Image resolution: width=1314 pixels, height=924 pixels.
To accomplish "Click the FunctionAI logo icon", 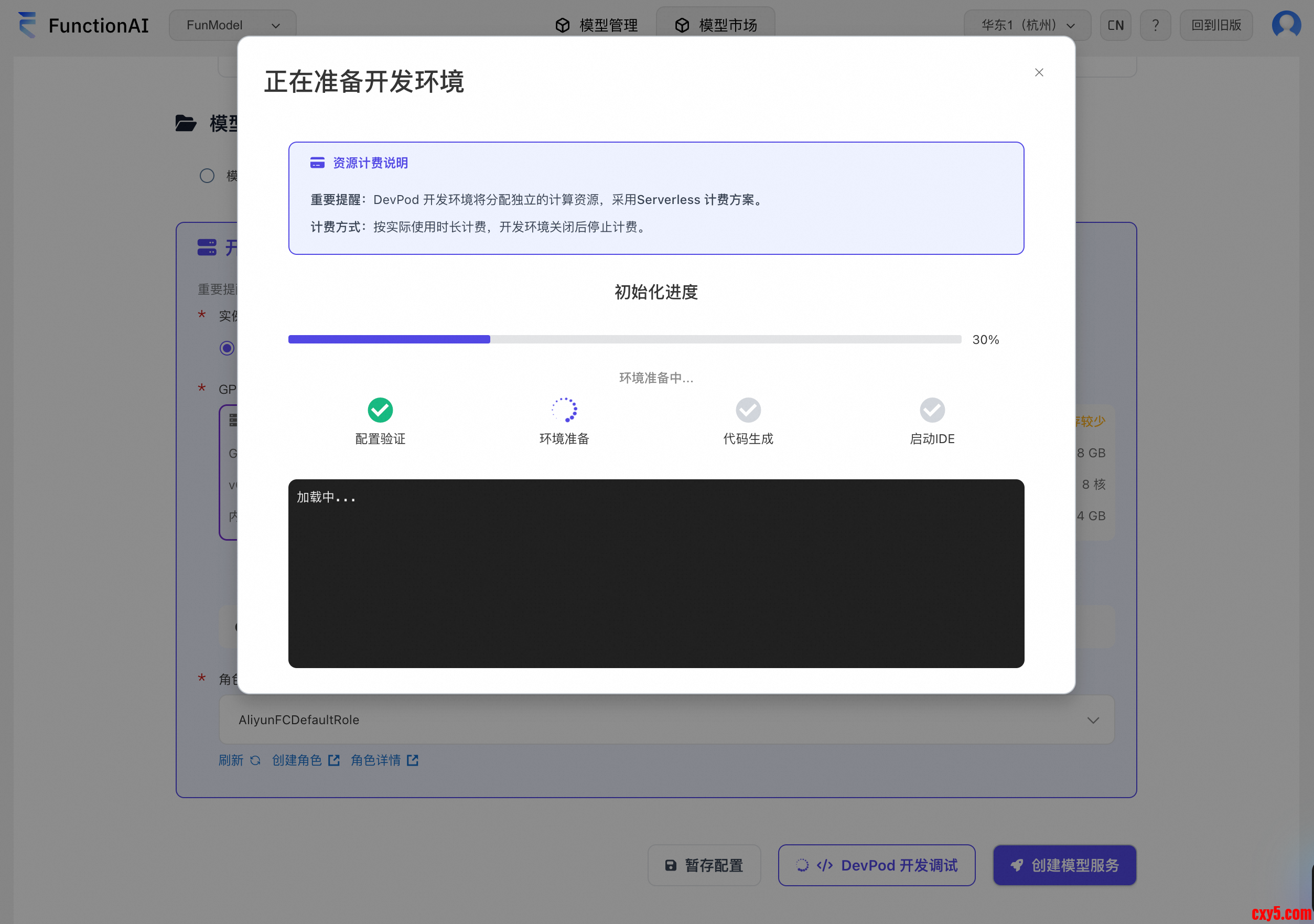I will 27,25.
